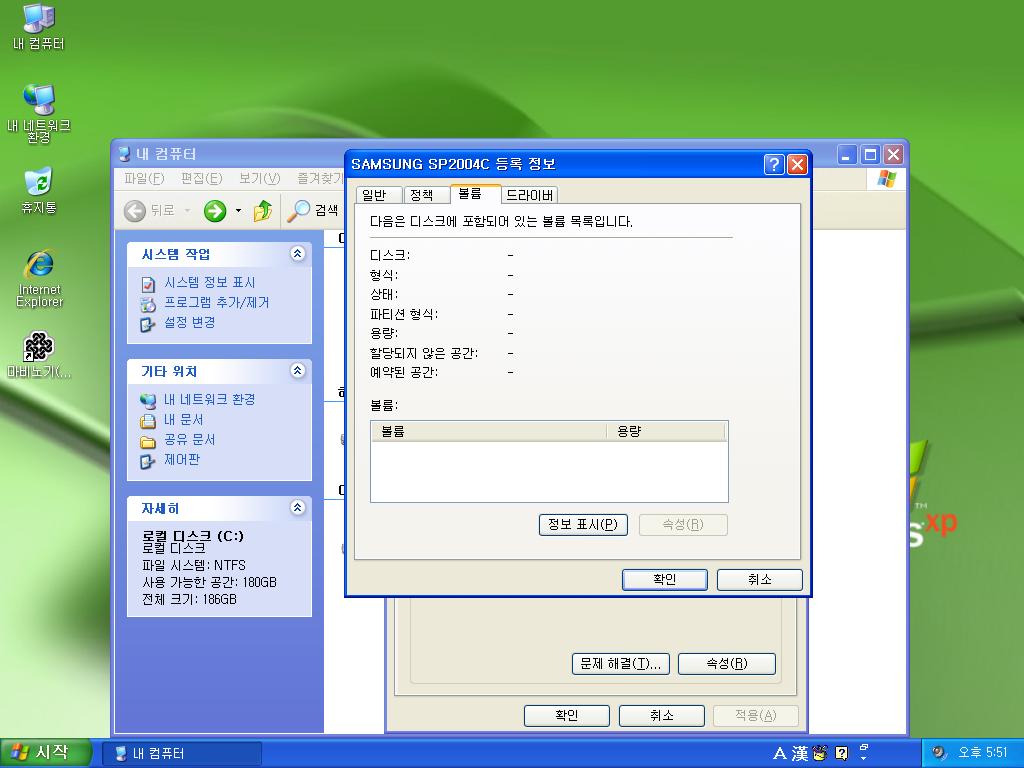
Task: Click the 문제 해결(T)... button
Action: [620, 664]
